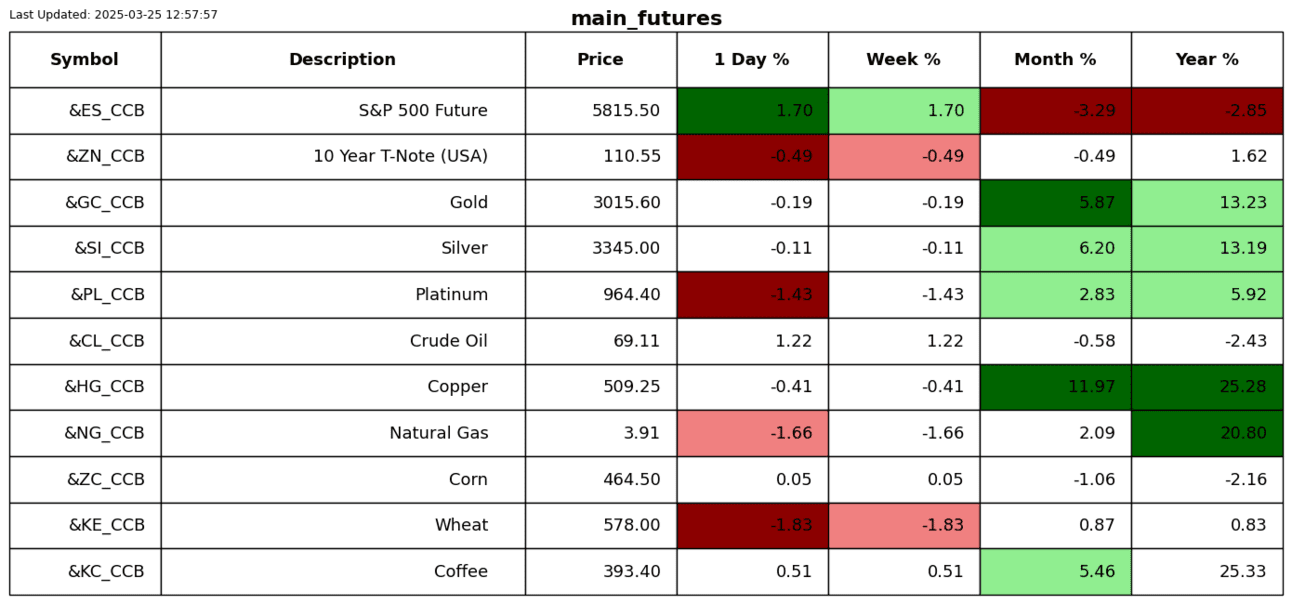Click the Symbol column header
This screenshot has height=604, width=1292.
(x=85, y=60)
